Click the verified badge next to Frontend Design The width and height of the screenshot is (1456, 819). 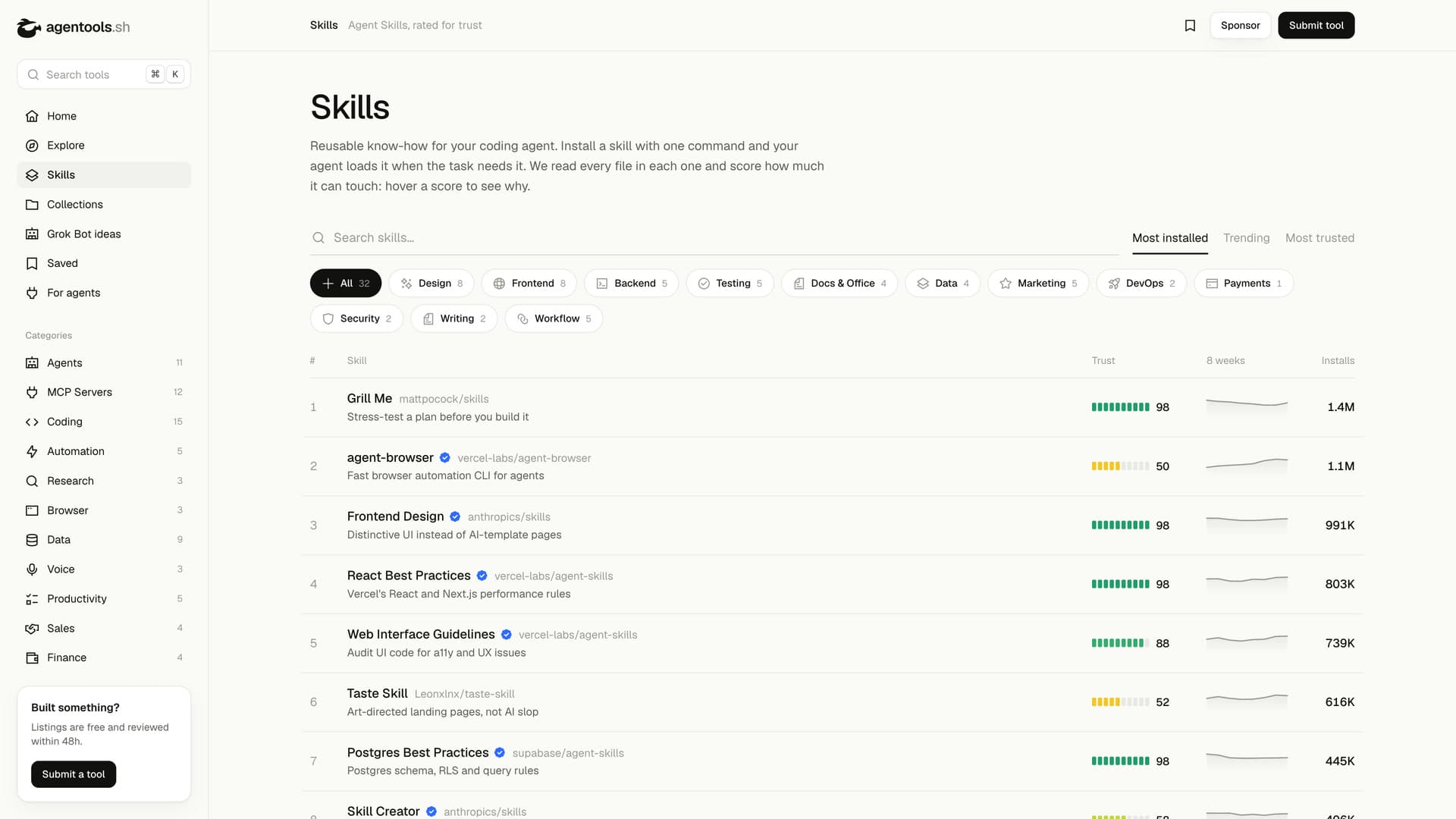coord(455,516)
